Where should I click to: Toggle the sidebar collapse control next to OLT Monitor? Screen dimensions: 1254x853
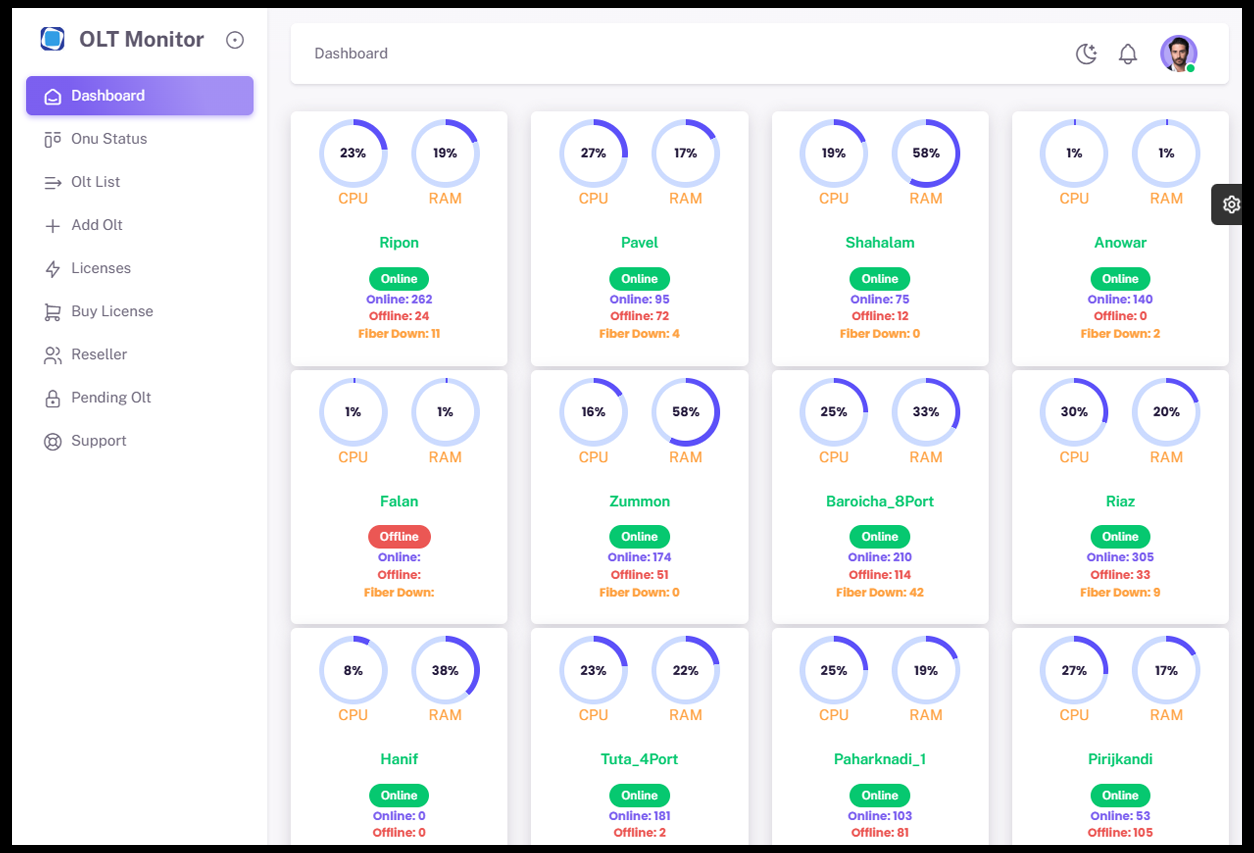[x=235, y=39]
